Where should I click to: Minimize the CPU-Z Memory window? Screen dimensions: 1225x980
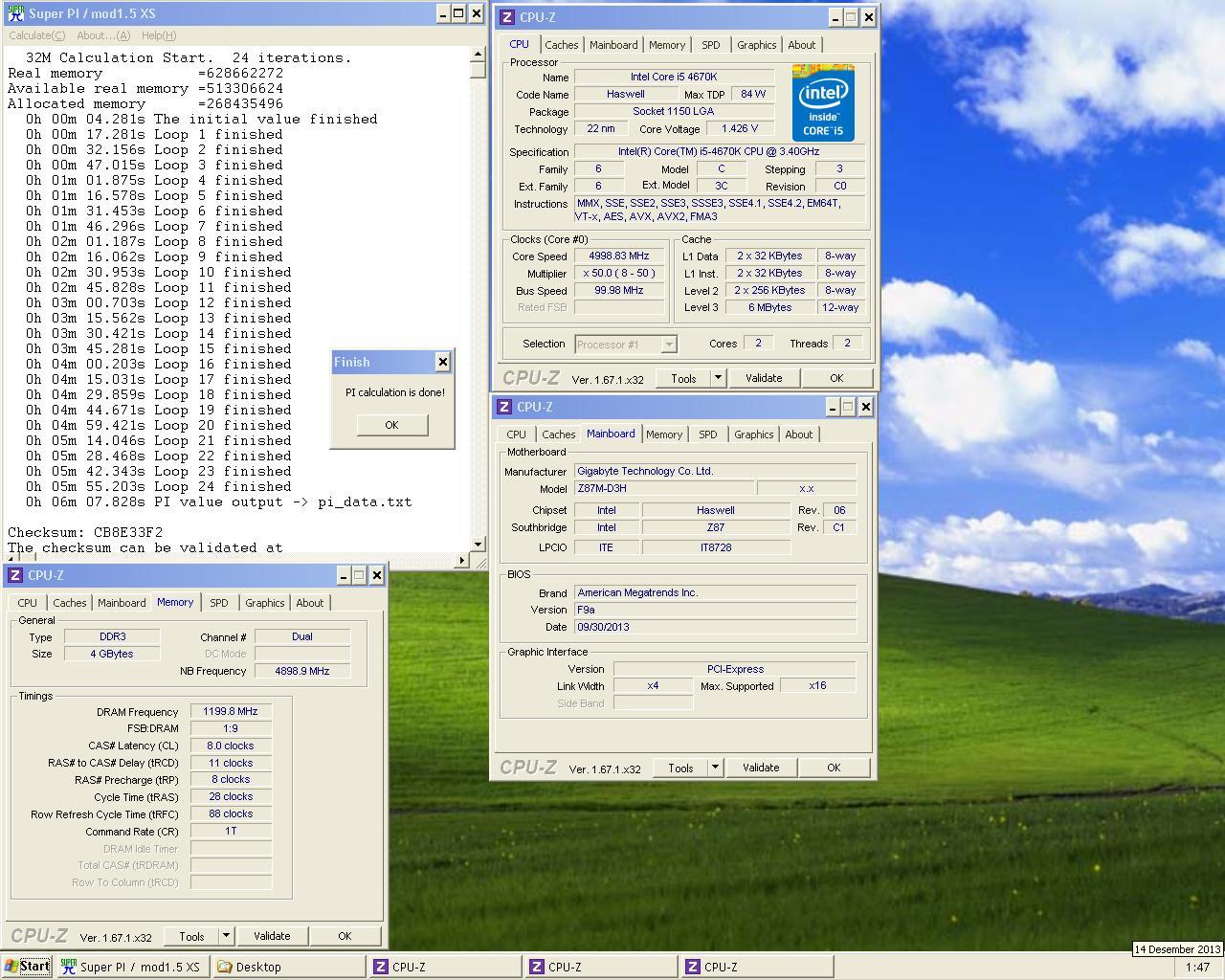pos(344,575)
